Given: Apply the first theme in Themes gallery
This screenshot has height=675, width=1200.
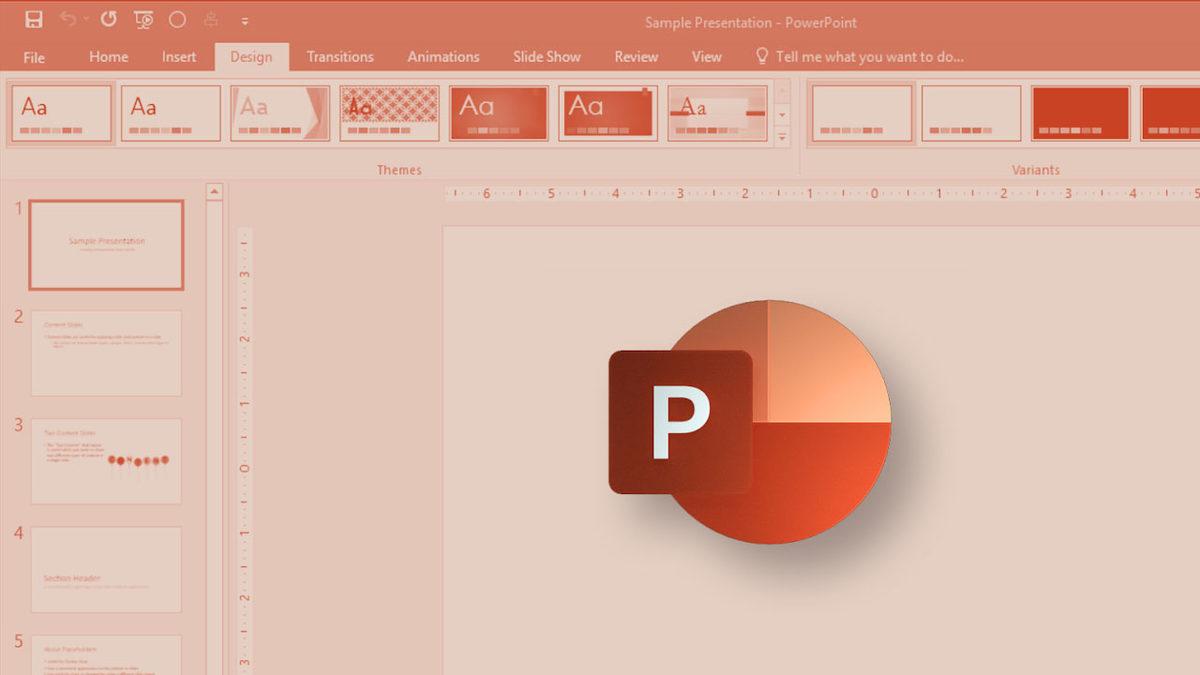Looking at the screenshot, I should click(x=60, y=112).
